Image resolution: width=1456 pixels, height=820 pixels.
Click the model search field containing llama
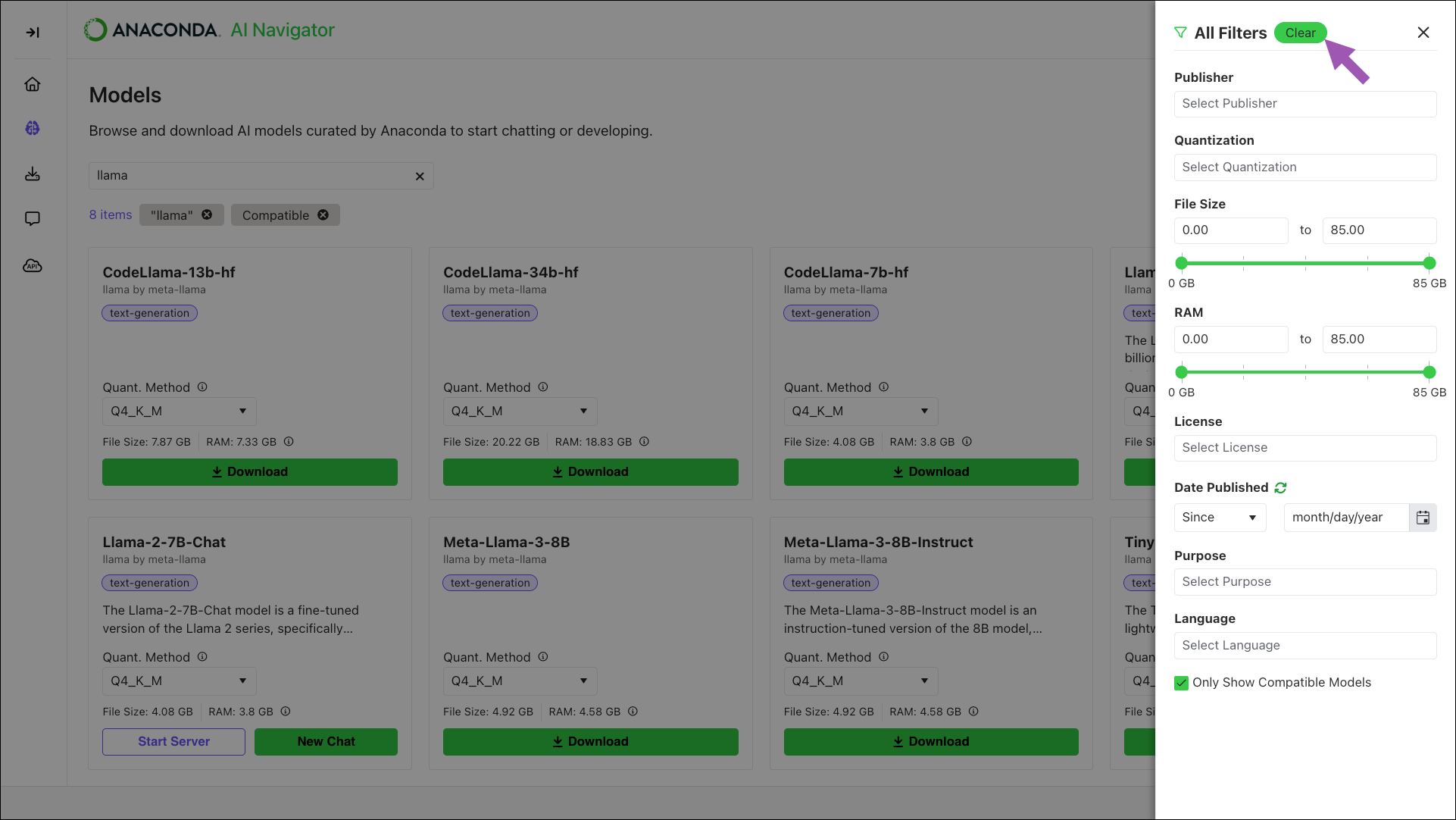(261, 176)
